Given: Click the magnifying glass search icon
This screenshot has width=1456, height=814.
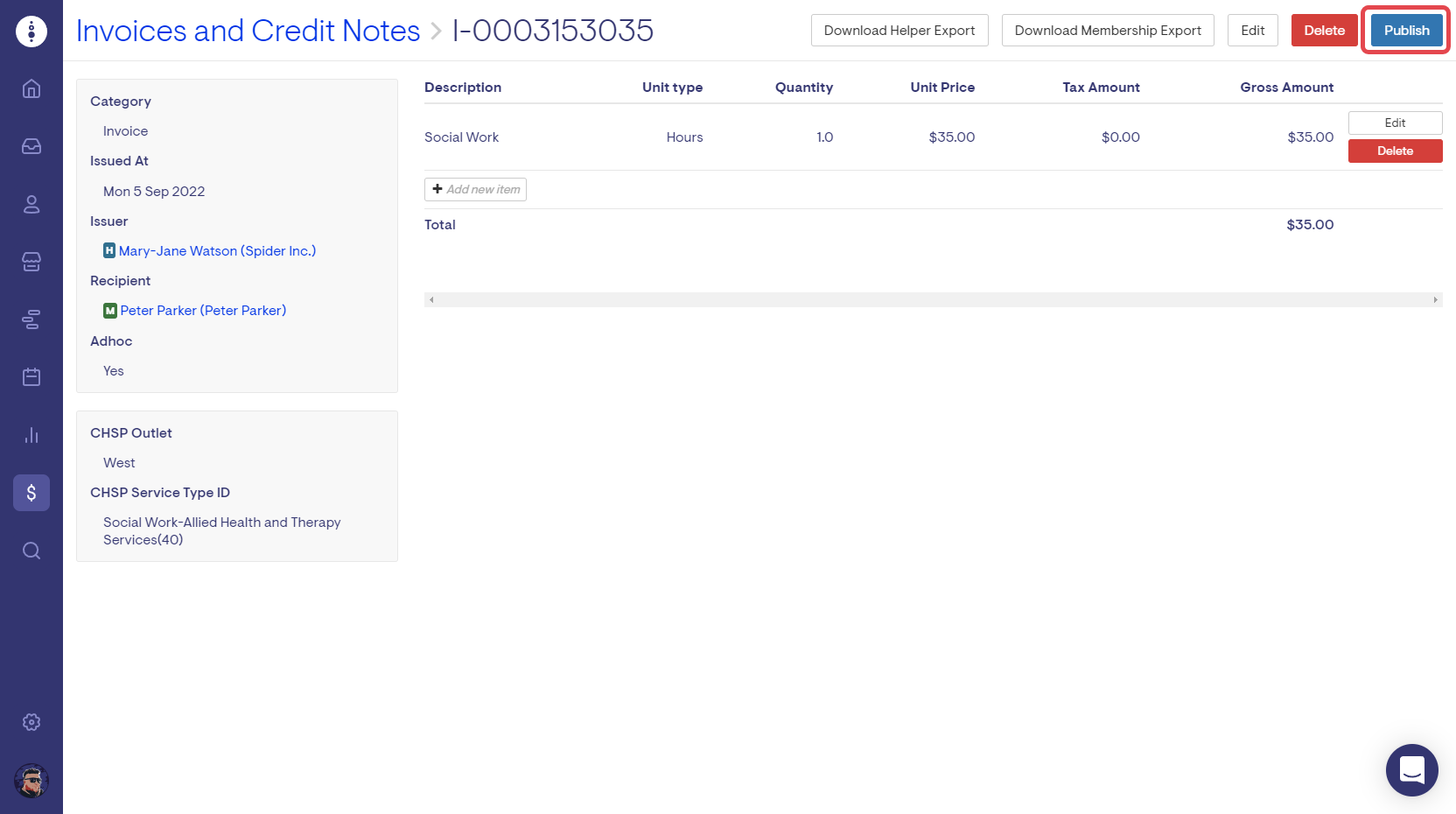Looking at the screenshot, I should 31,551.
